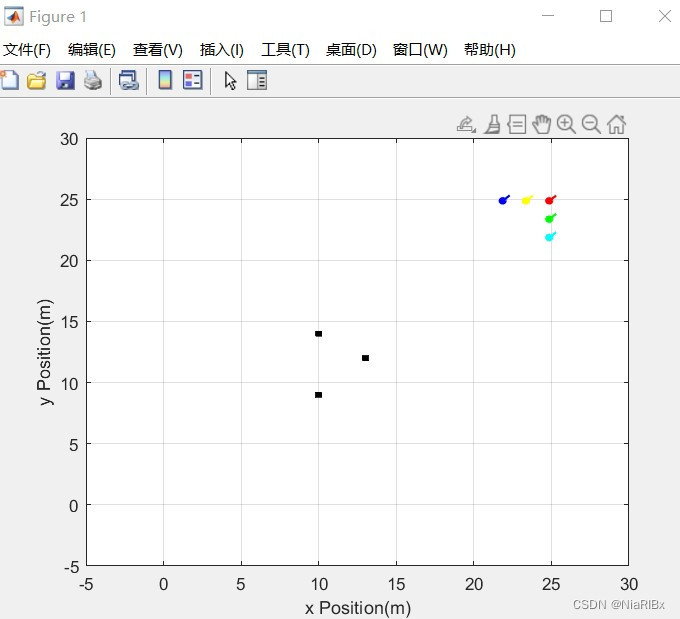
Task: Open the 工具(T) menu
Action: (x=285, y=50)
